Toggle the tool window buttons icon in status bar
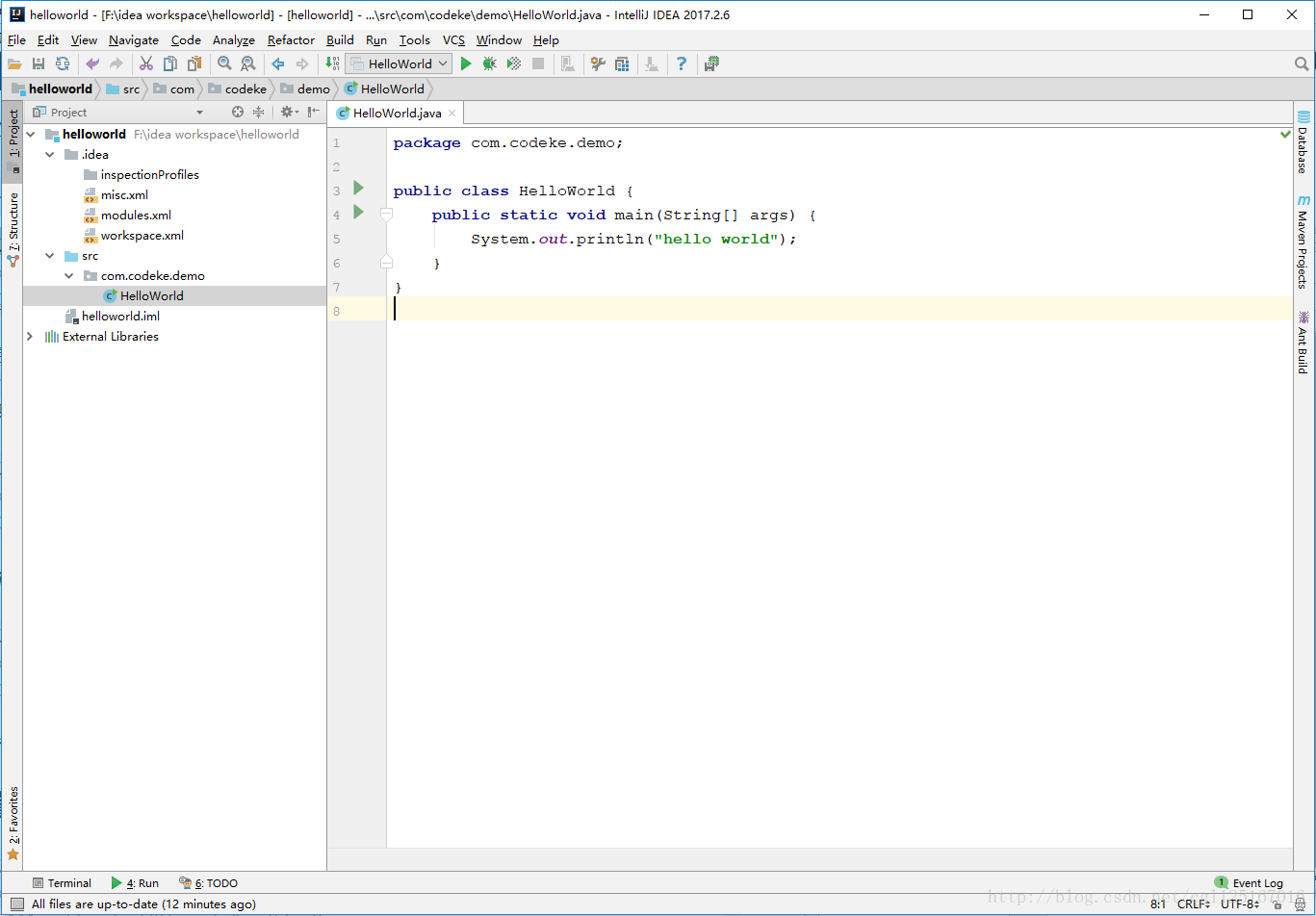Image resolution: width=1316 pixels, height=916 pixels. 16,904
